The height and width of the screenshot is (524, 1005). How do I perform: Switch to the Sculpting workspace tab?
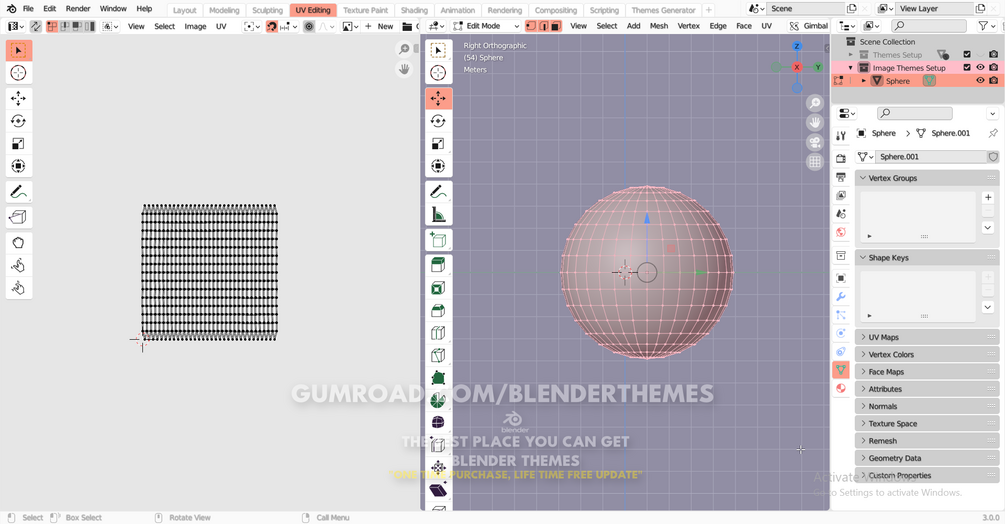267,10
